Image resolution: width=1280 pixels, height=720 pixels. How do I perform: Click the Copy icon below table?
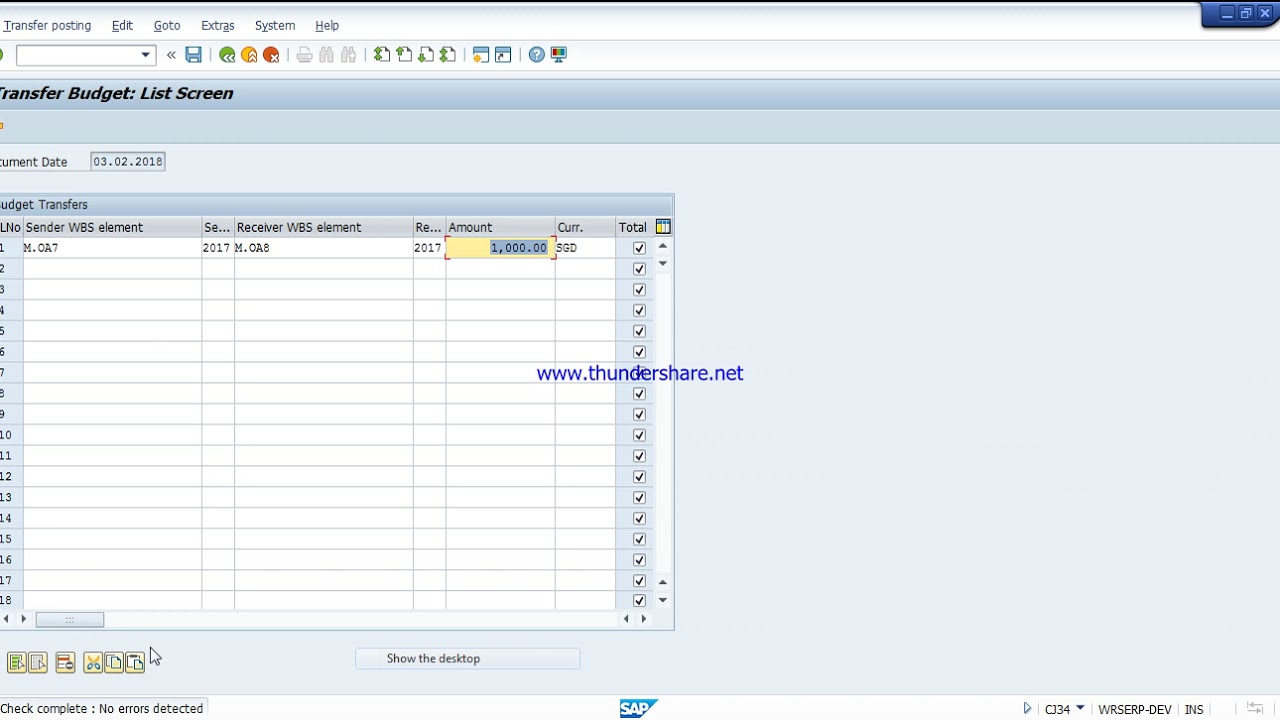tap(114, 662)
